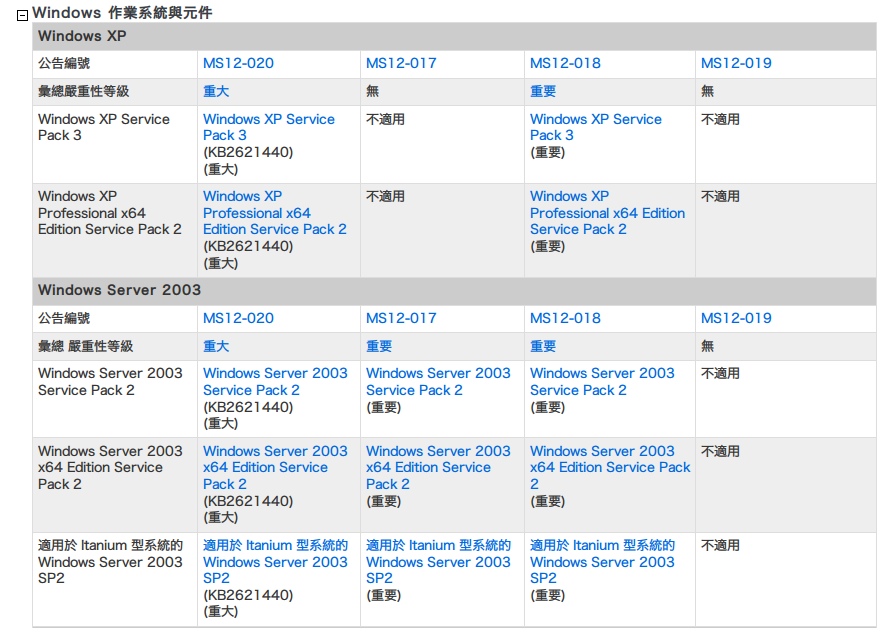Collapse the Windows 作業系統與元件 section
The image size is (881, 628).
tap(22, 15)
